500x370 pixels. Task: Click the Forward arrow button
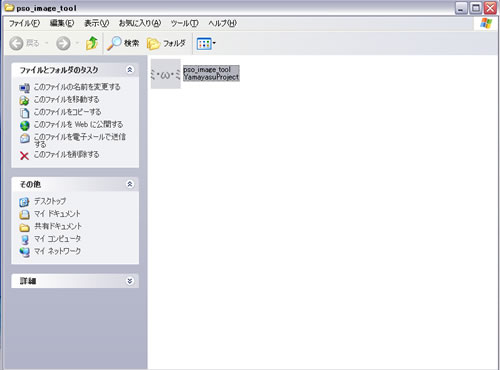pyautogui.click(x=63, y=43)
